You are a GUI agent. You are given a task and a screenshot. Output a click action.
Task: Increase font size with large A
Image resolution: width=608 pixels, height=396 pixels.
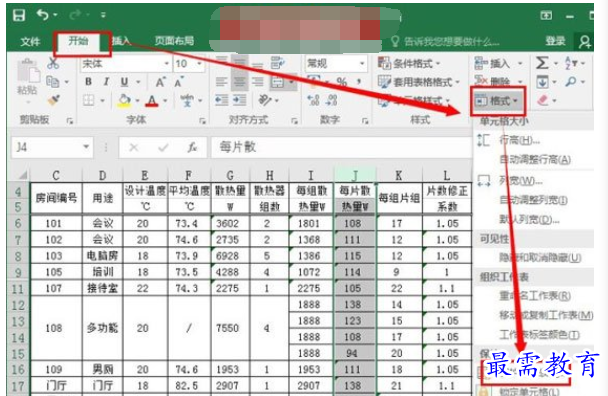point(160,82)
